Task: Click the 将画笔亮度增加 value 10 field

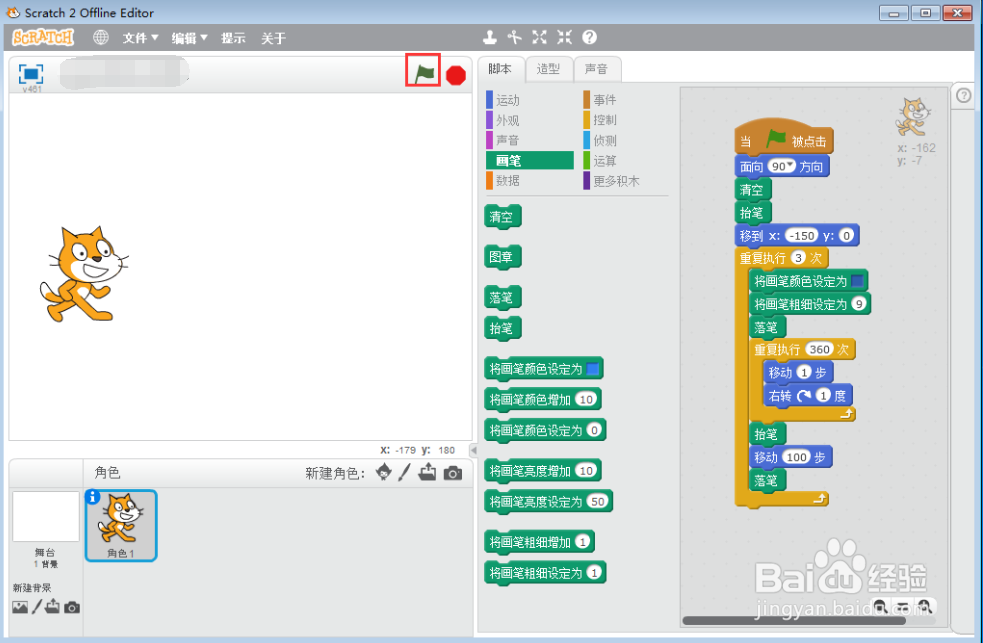Action: point(586,471)
